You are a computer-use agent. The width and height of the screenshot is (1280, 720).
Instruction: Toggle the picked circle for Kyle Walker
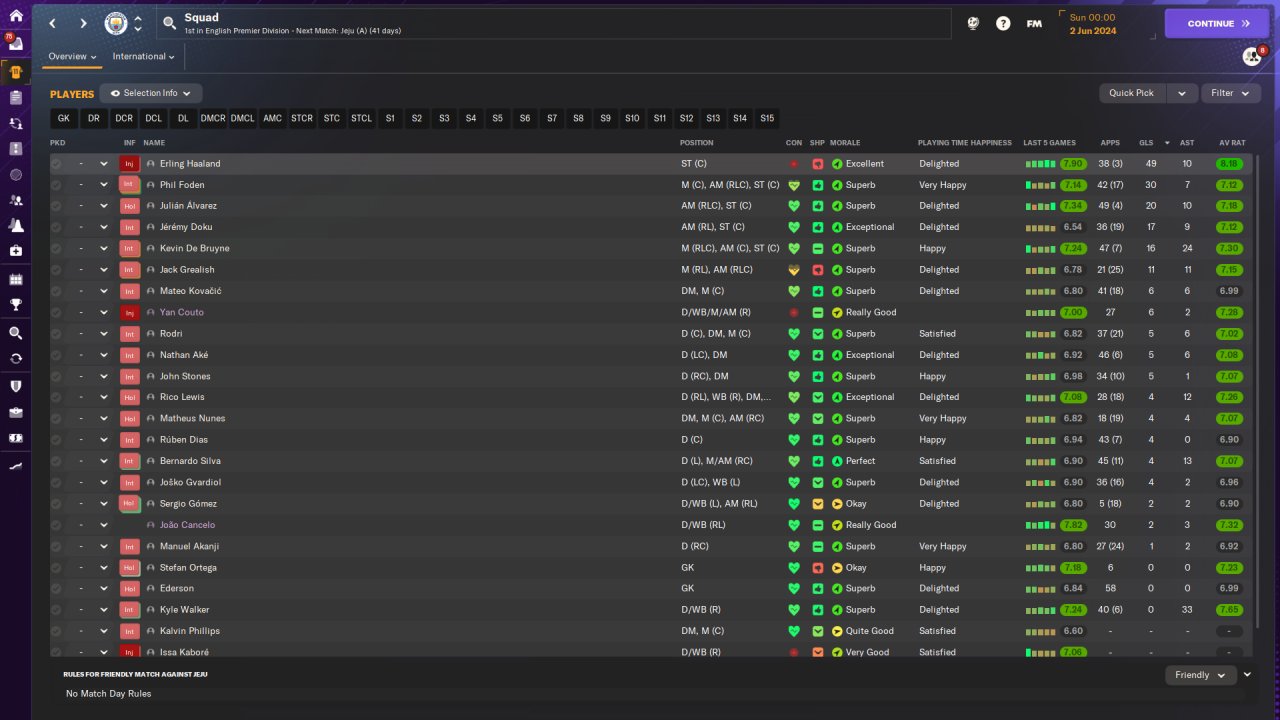coord(56,610)
